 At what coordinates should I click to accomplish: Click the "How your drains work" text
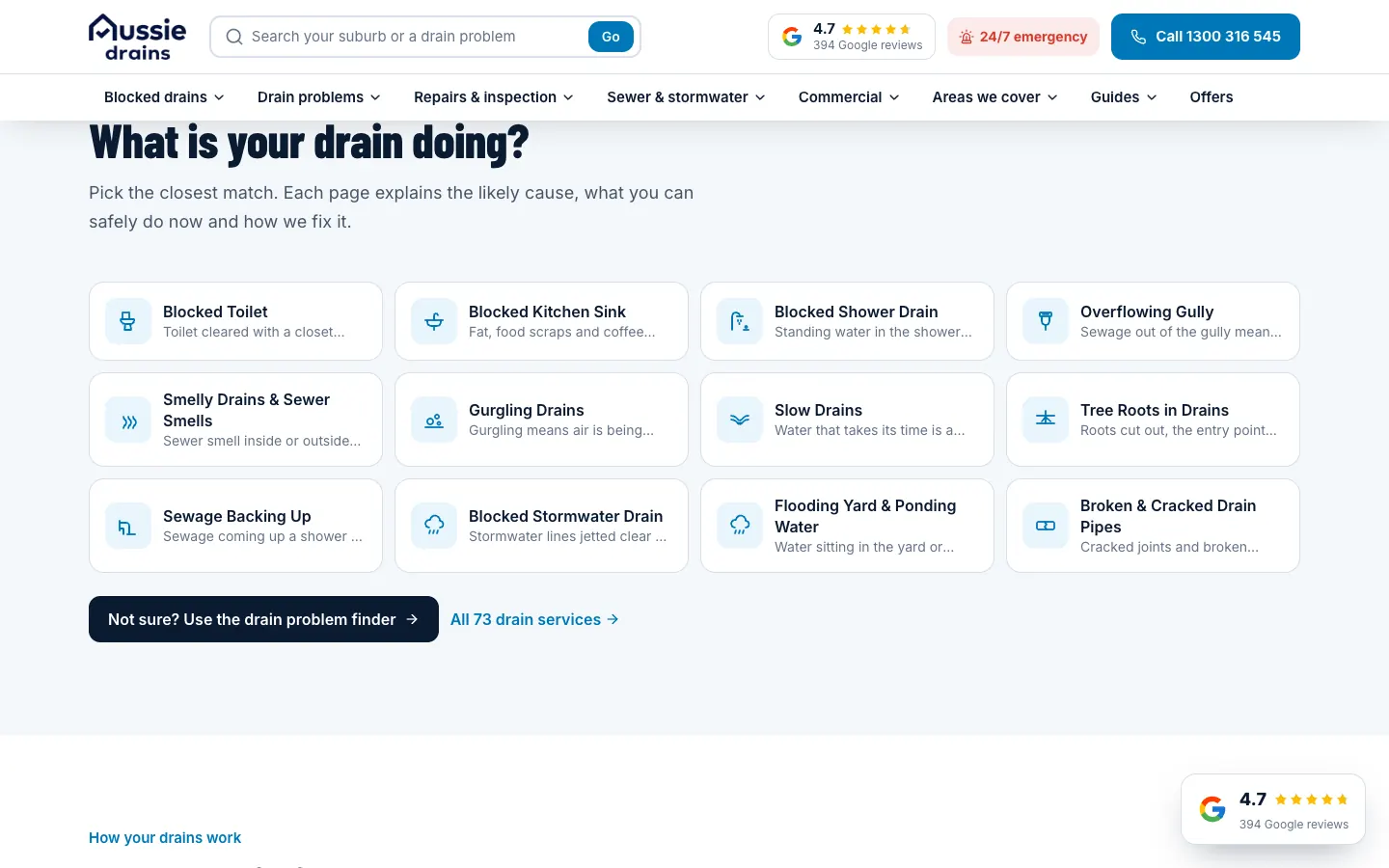coord(165,838)
